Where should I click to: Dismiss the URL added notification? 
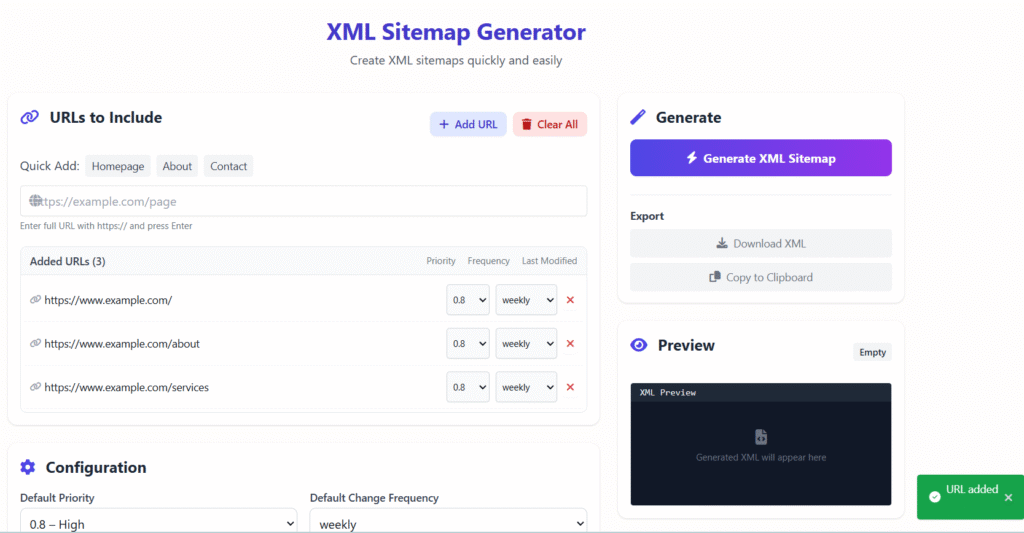pos(1008,498)
